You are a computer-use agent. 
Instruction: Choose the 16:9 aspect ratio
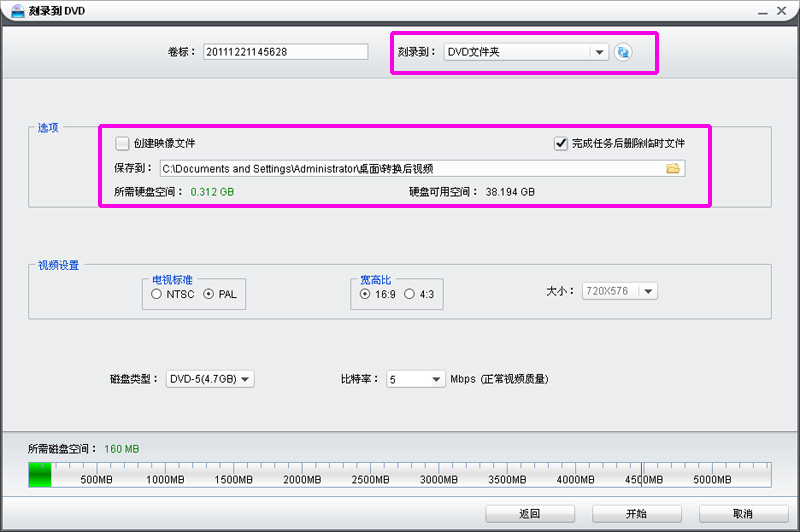[365, 294]
